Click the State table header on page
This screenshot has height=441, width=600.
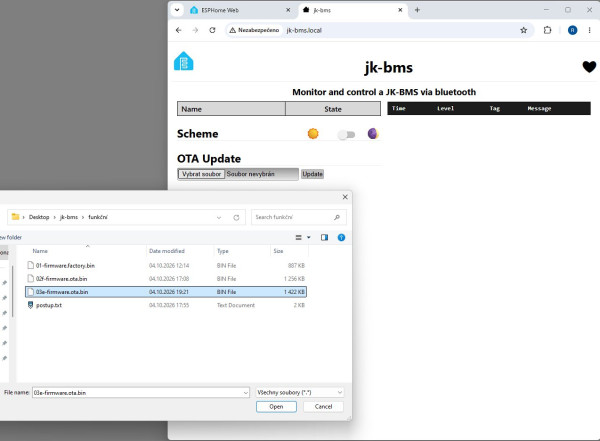point(333,109)
